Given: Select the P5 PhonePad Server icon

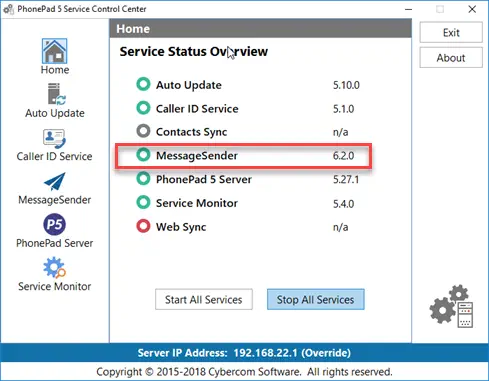Looking at the screenshot, I should (54, 224).
